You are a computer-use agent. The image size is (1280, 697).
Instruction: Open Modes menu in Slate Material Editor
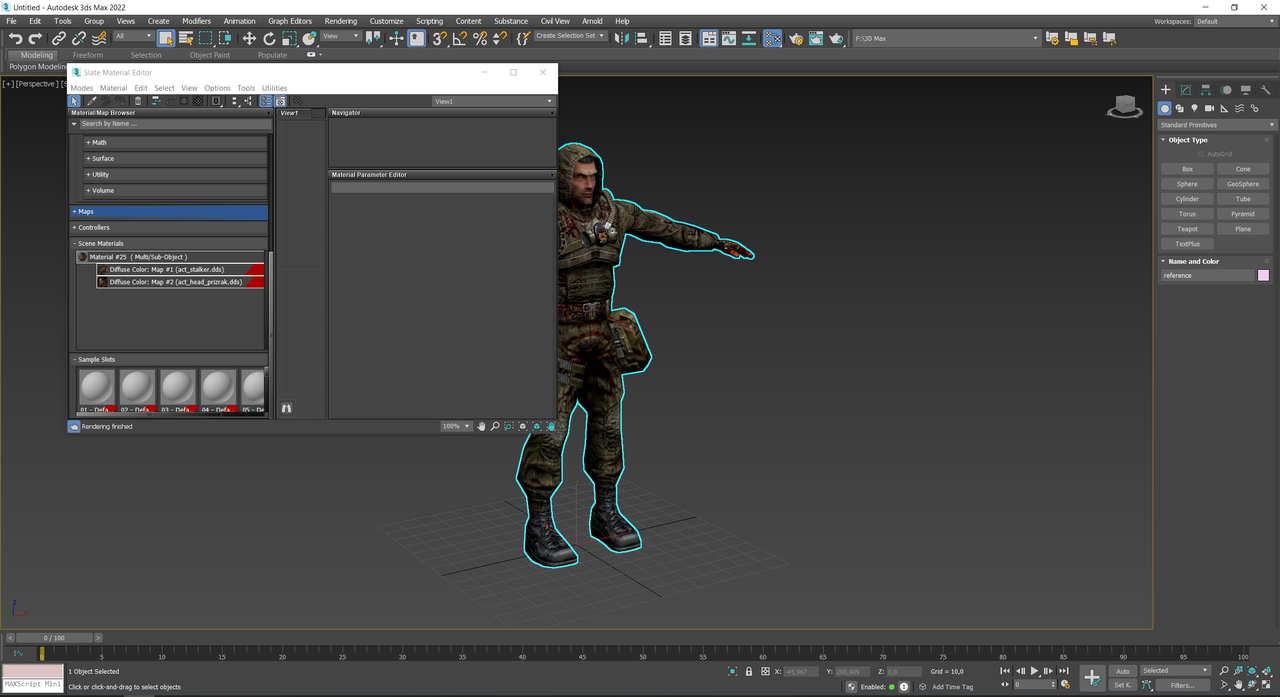point(82,88)
